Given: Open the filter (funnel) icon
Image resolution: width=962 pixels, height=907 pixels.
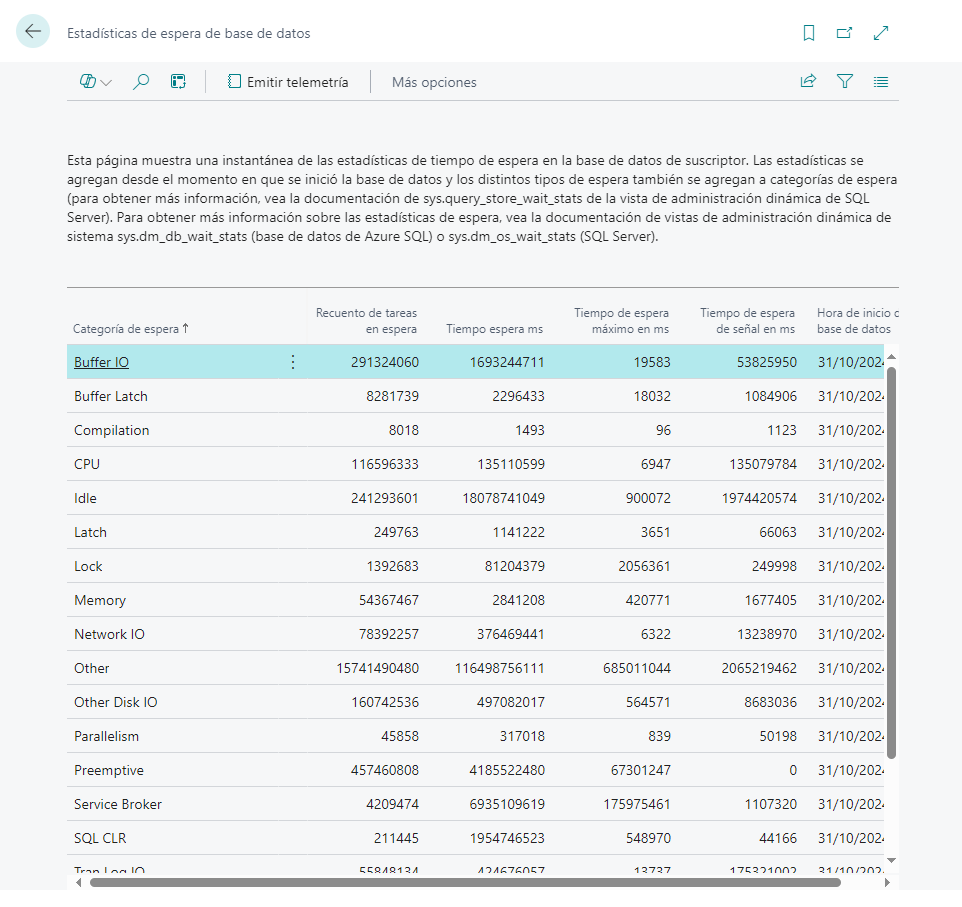Looking at the screenshot, I should (845, 81).
